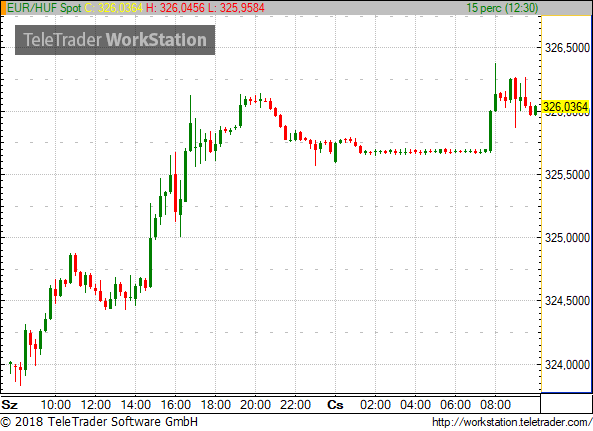The height and width of the screenshot is (431, 593).
Task: Click the 08:00 time axis label
Action: click(495, 405)
